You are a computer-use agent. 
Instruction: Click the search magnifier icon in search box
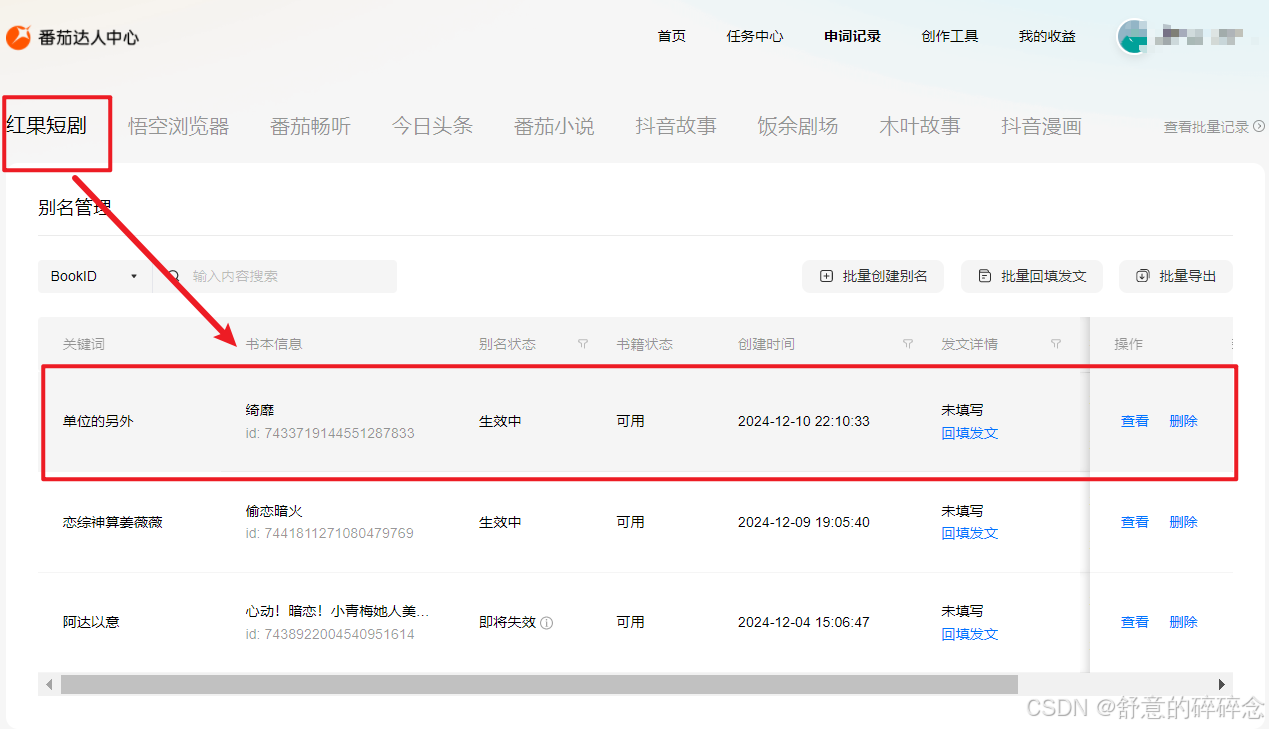173,276
